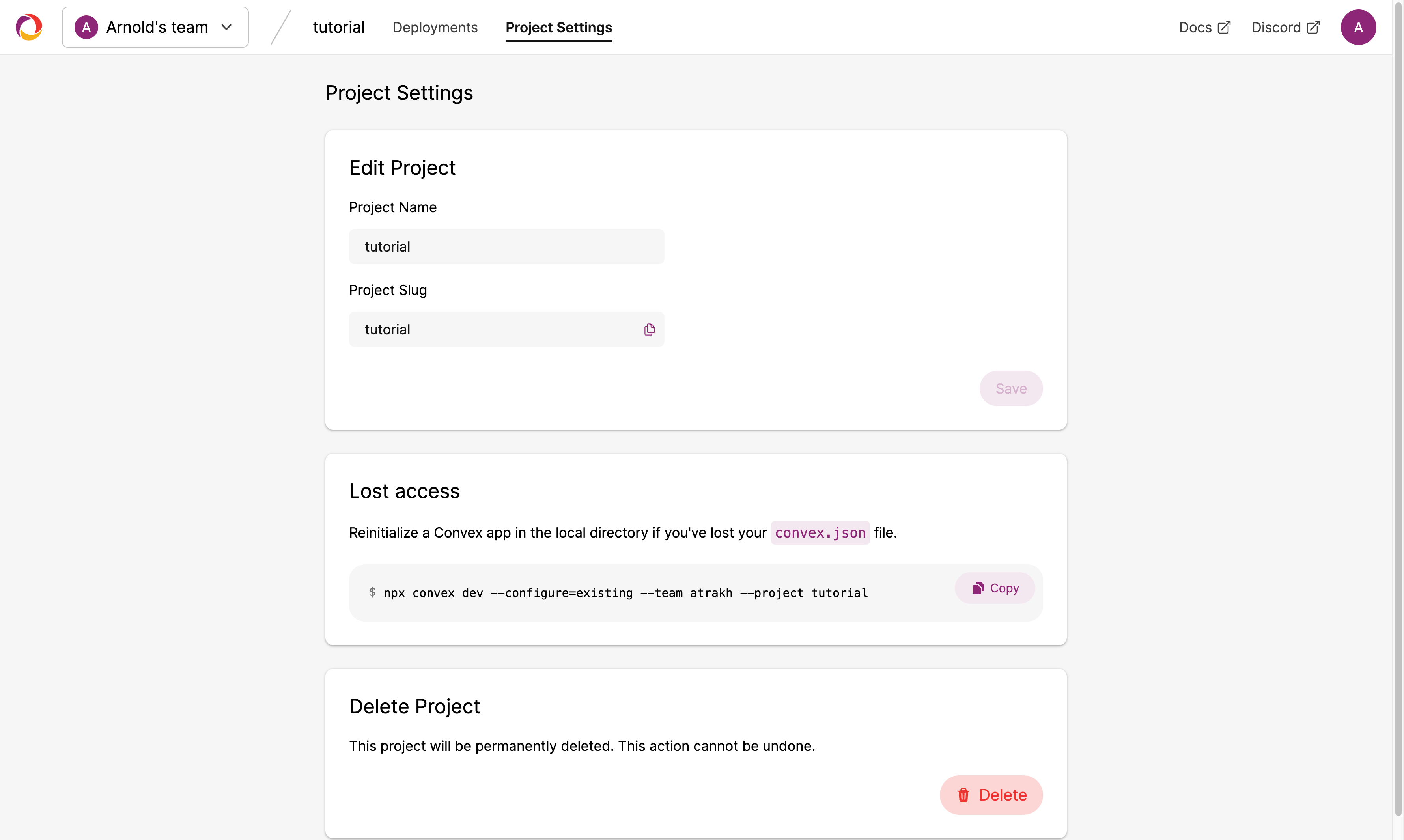The image size is (1404, 840).
Task: Copy the project slug via clipboard icon
Action: [x=649, y=329]
